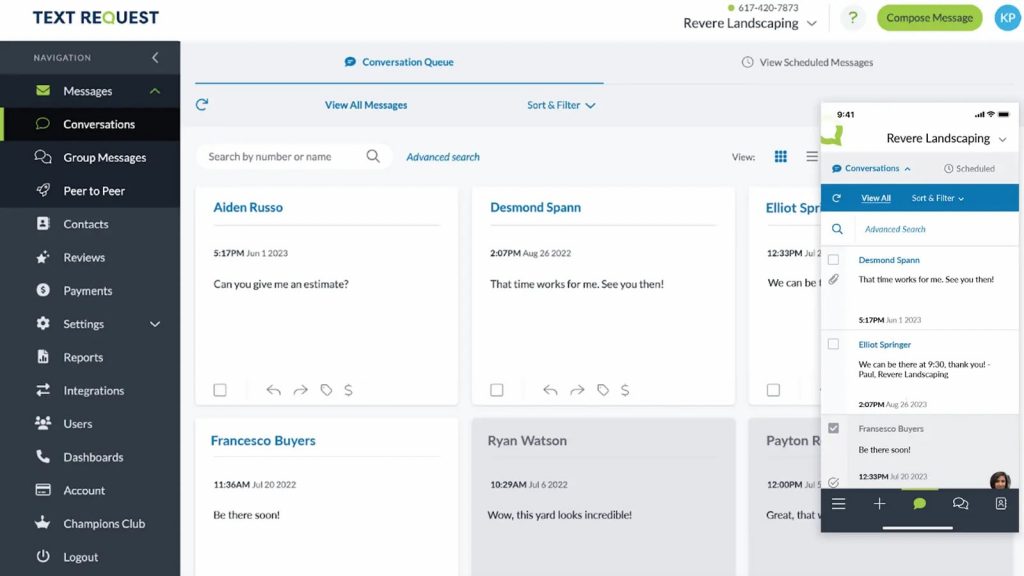Click the help question mark icon
The width and height of the screenshot is (1024, 576).
pos(852,18)
